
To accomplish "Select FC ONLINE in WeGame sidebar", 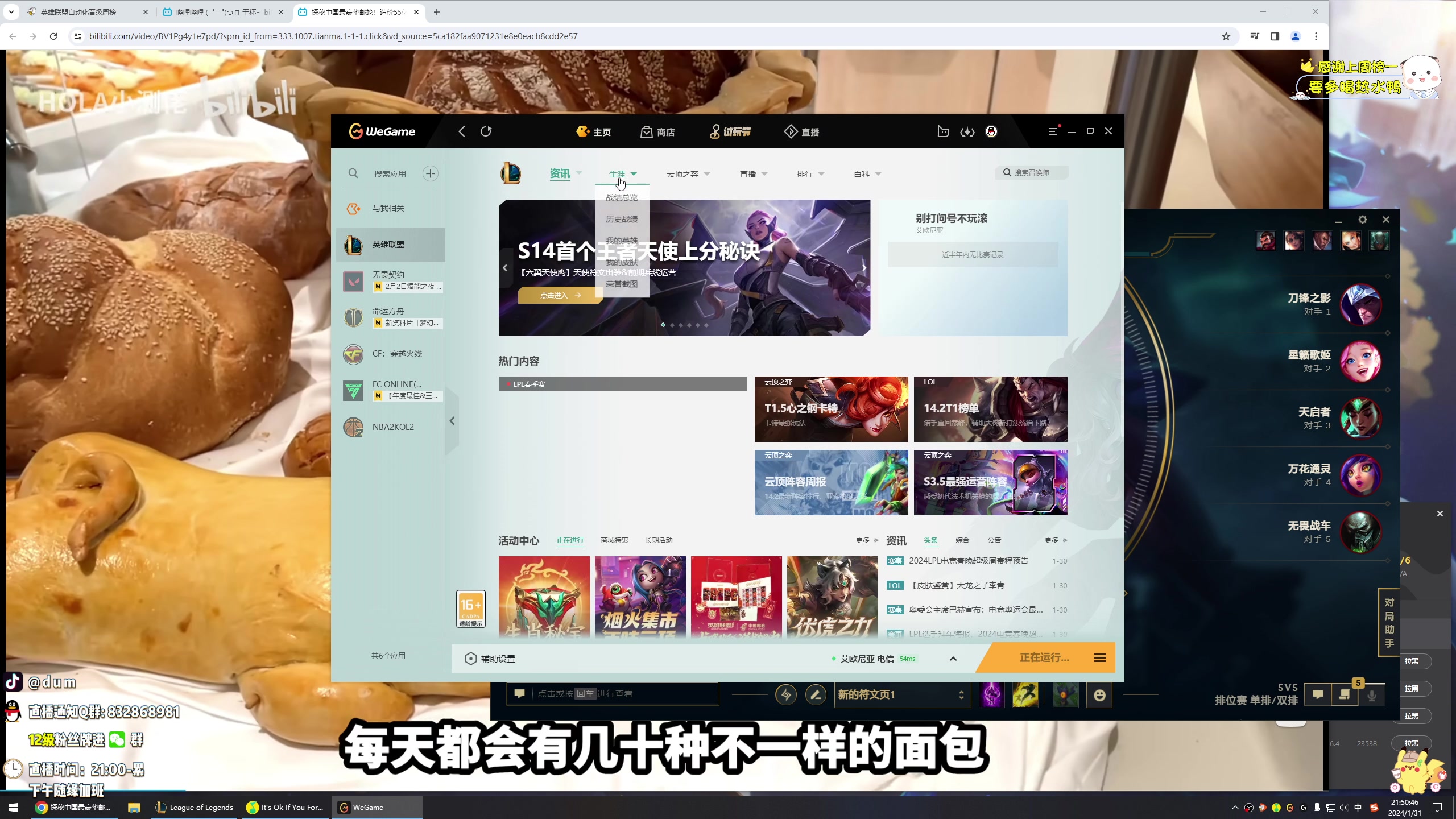I will 391,390.
